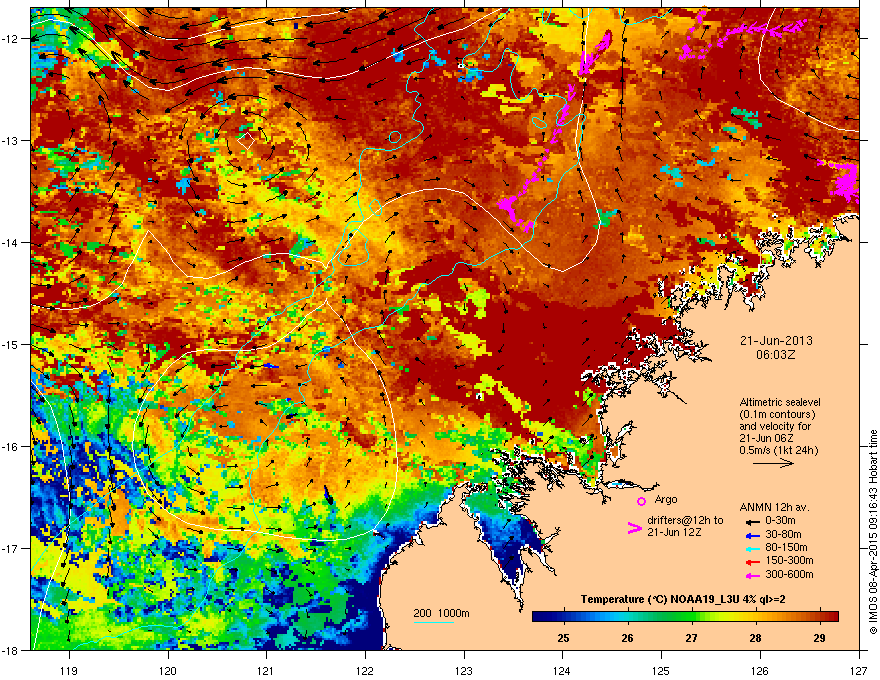Click the 'Temperature (°C) NOAA19_L3U 4% ql>=2' title
The width and height of the screenshot is (880, 680).
(x=682, y=599)
